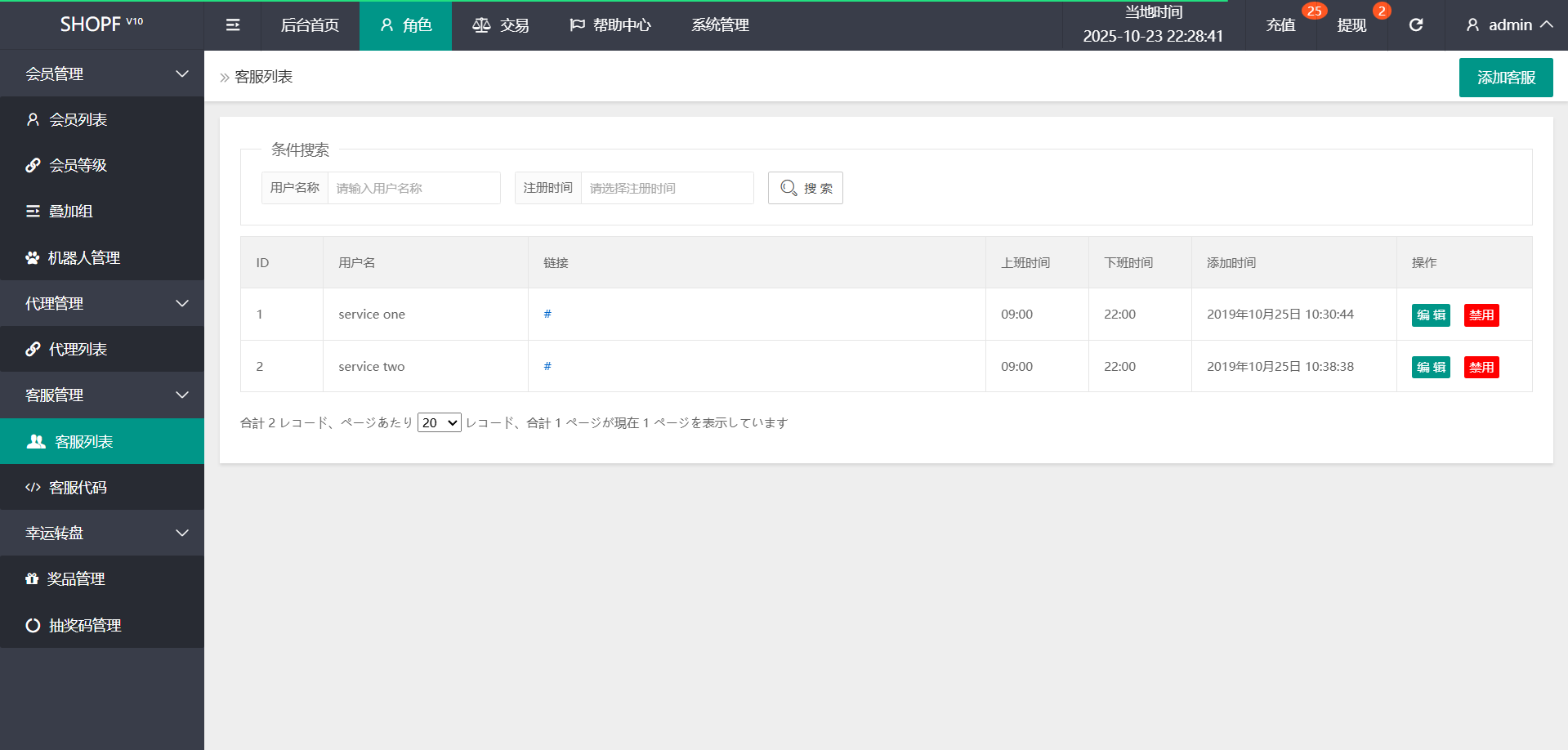Screen dimensions: 1568x750
Task: Click the hamburger sidebar collapse icon
Action: pyautogui.click(x=233, y=25)
